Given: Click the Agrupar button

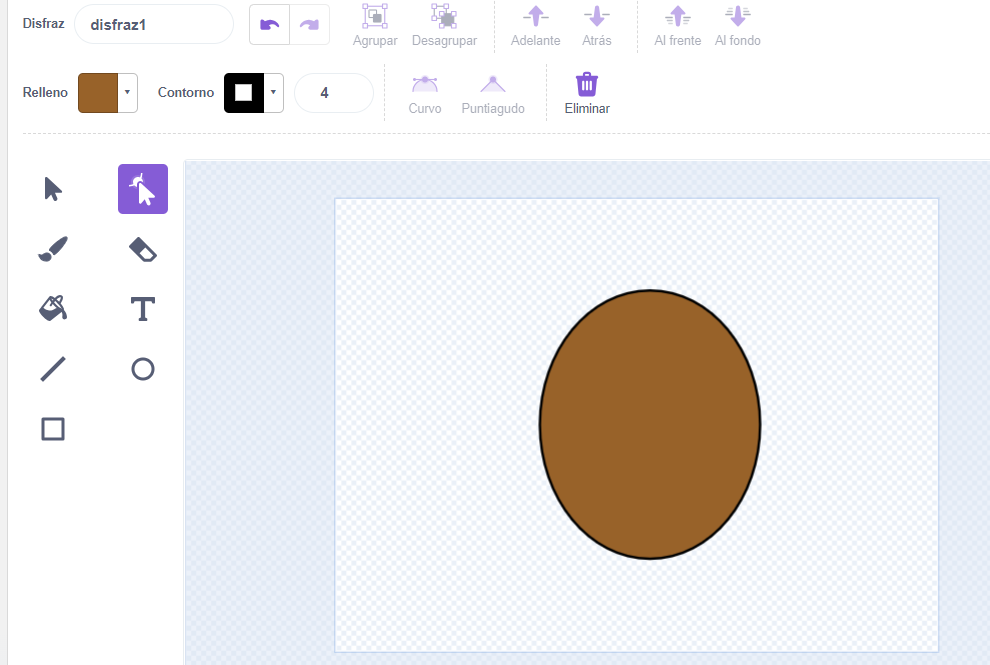Looking at the screenshot, I should (375, 25).
